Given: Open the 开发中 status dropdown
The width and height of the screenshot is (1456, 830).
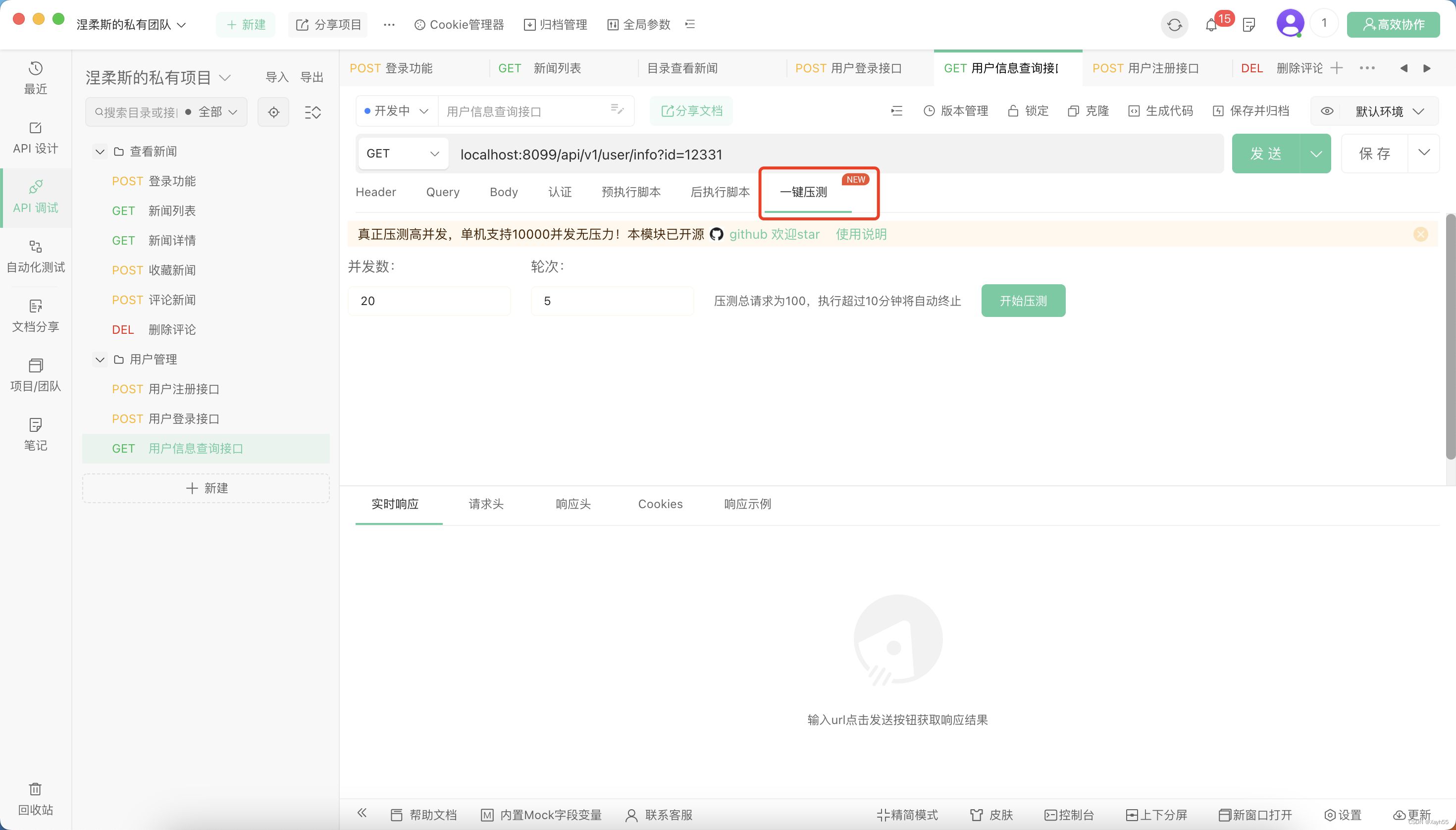Looking at the screenshot, I should (396, 110).
